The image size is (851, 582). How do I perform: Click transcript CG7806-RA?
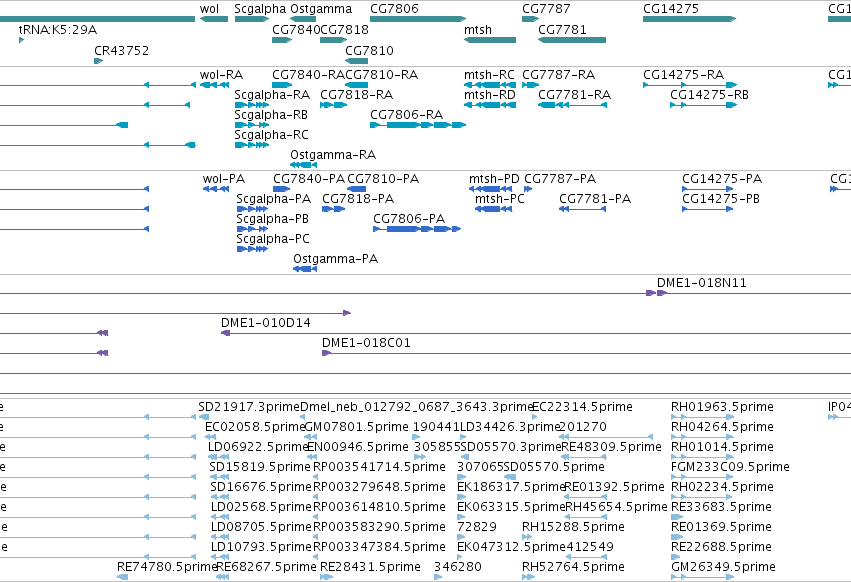point(418,125)
